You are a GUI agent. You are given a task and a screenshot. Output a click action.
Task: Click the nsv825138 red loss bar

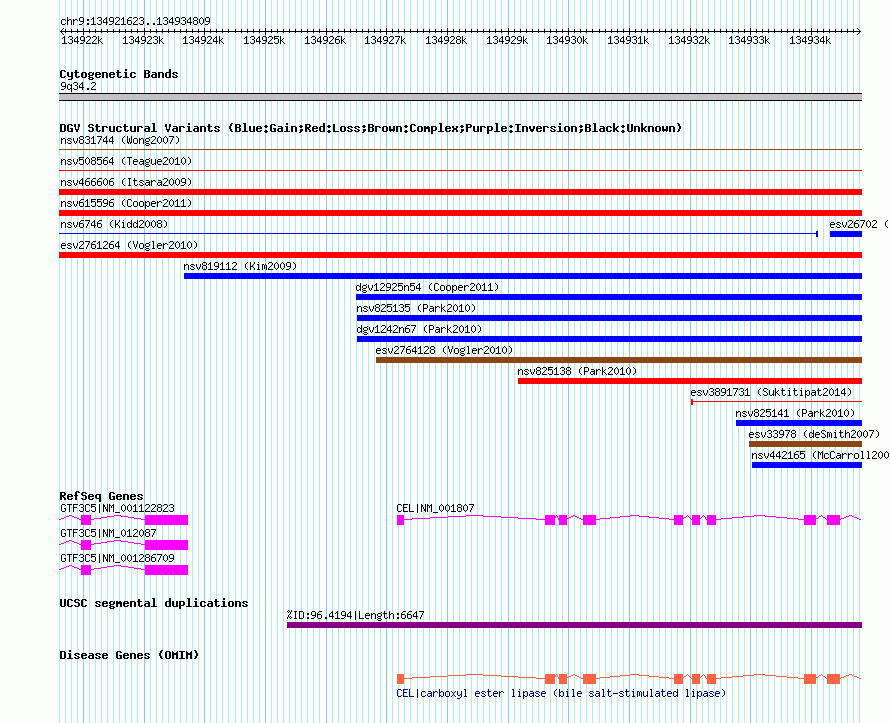690,381
